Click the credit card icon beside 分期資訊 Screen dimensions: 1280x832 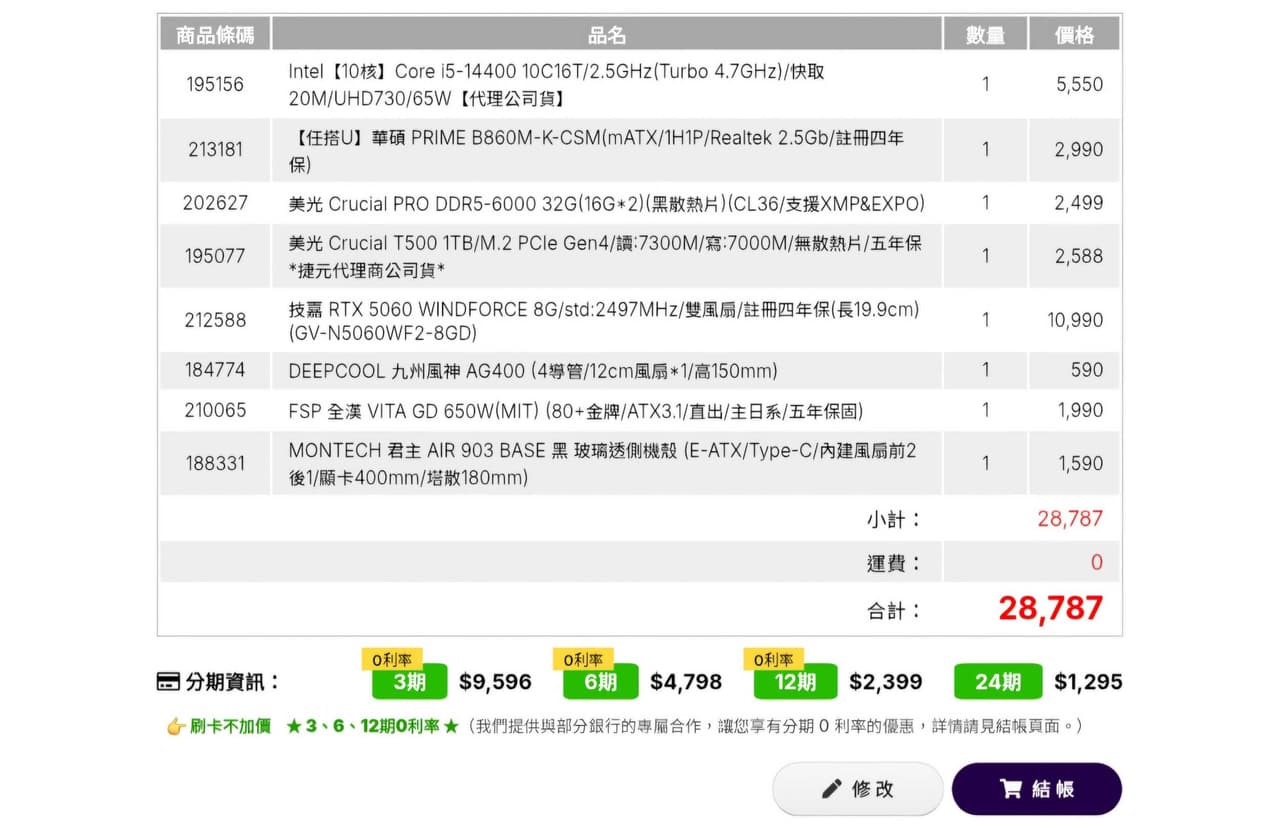coord(169,682)
